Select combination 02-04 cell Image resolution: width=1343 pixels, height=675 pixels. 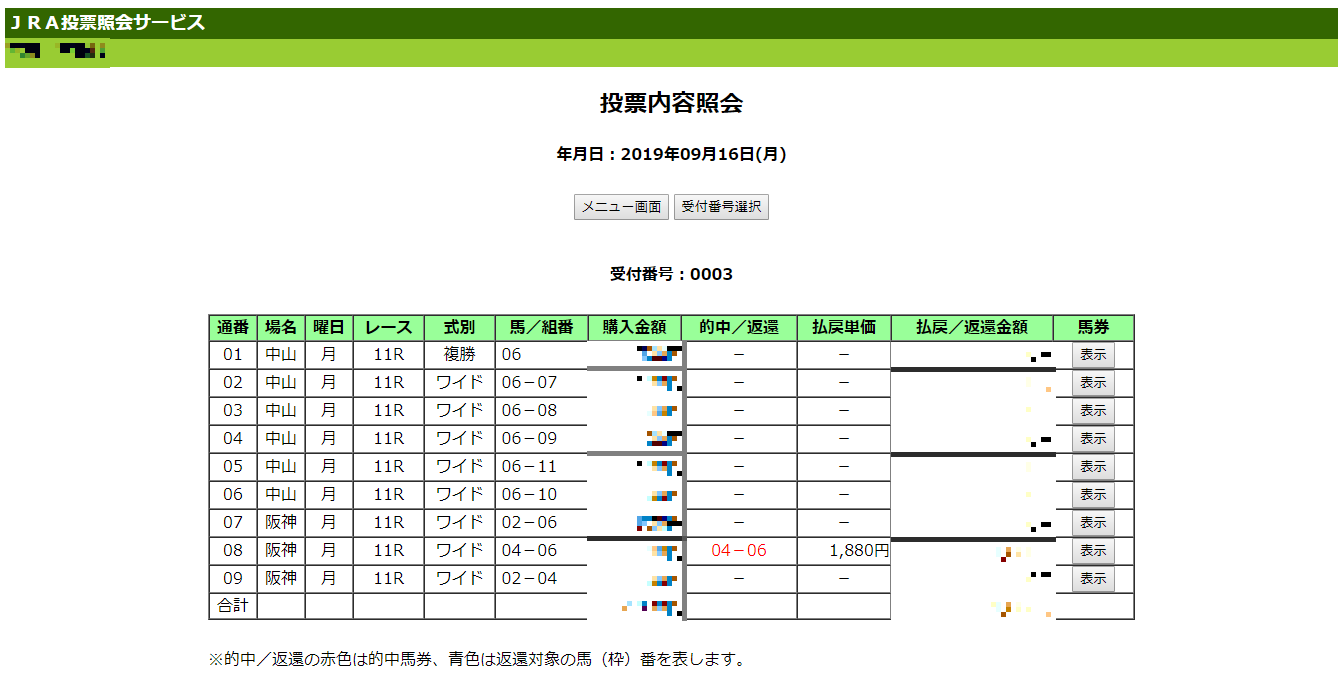pyautogui.click(x=542, y=578)
